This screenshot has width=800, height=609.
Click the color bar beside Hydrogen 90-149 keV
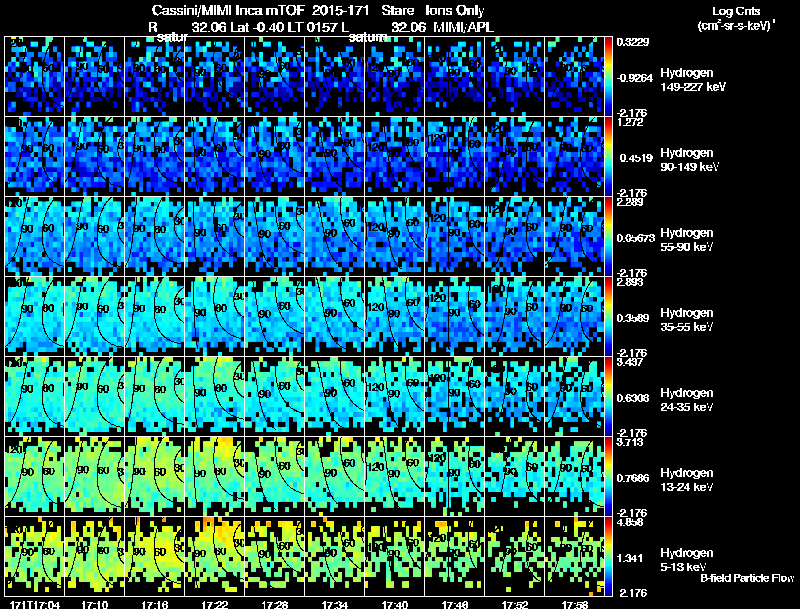tap(608, 157)
